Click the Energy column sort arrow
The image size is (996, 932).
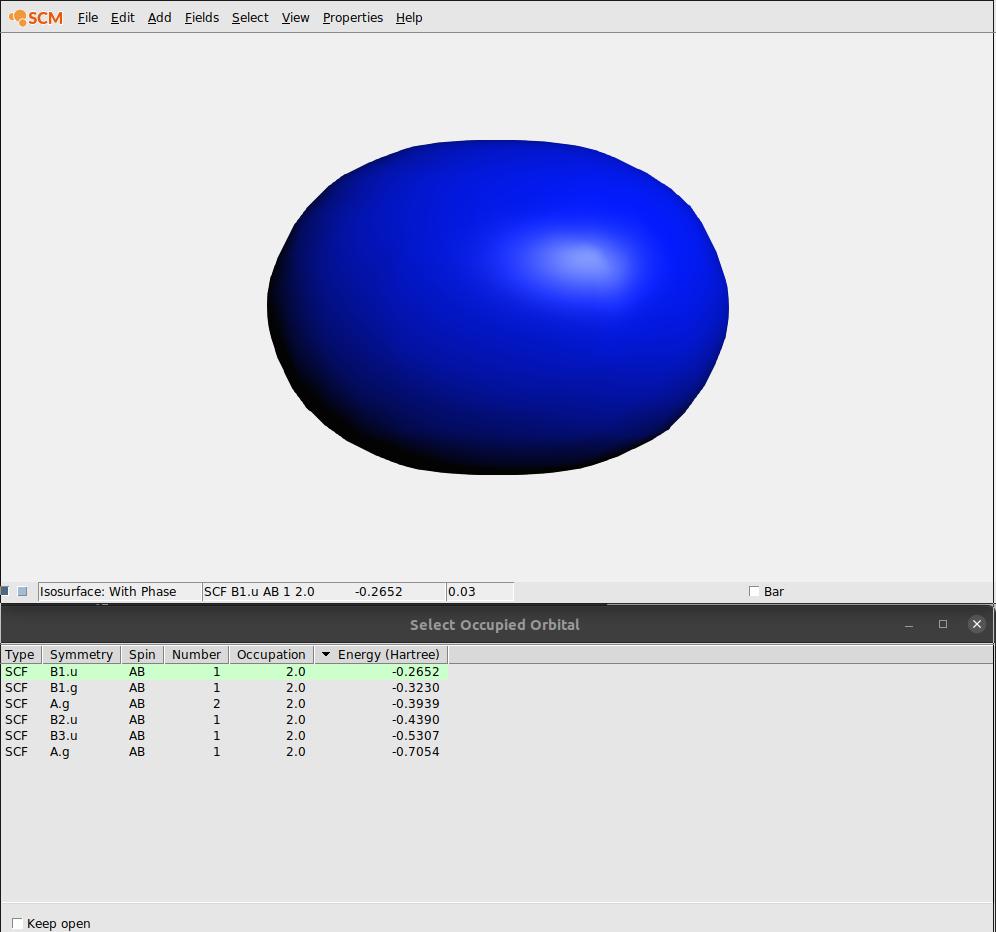click(325, 654)
